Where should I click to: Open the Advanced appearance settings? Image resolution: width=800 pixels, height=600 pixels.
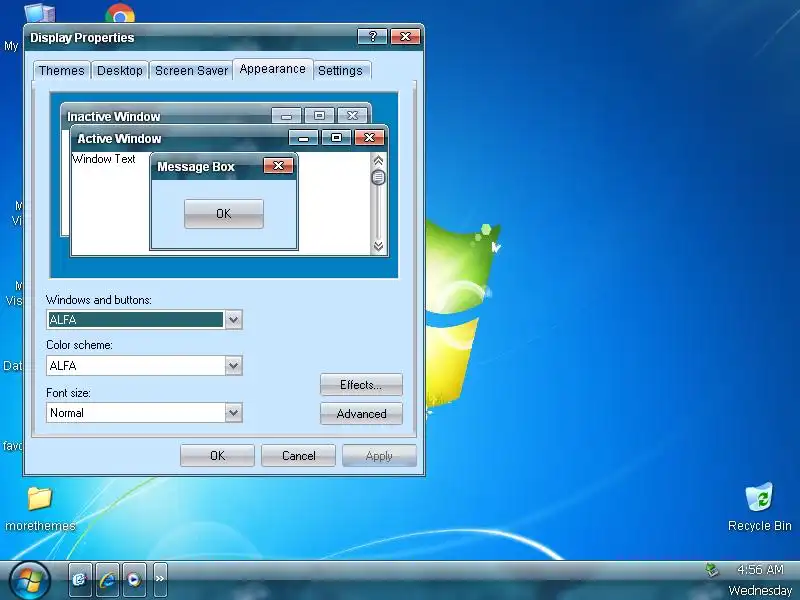click(x=361, y=414)
